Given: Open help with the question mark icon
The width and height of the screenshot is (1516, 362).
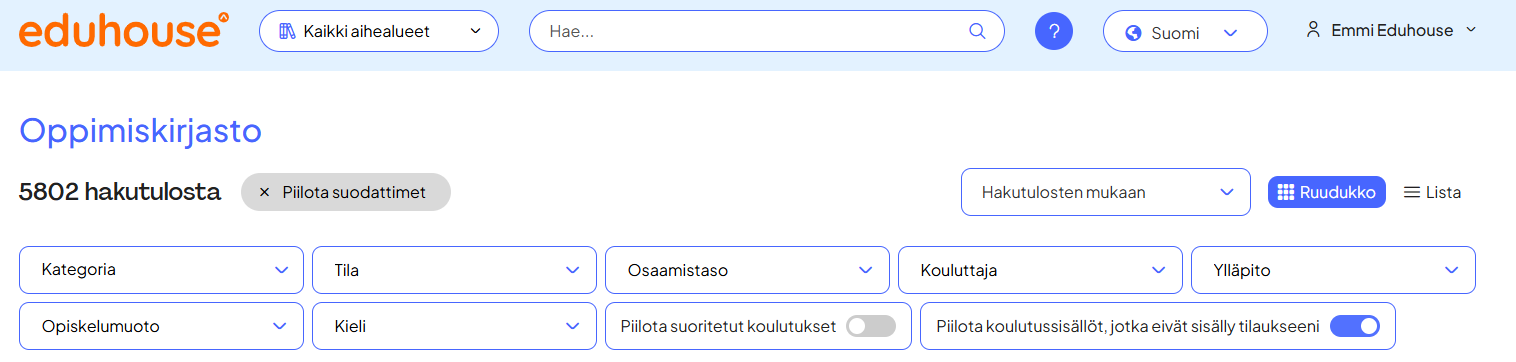Looking at the screenshot, I should click(1053, 31).
